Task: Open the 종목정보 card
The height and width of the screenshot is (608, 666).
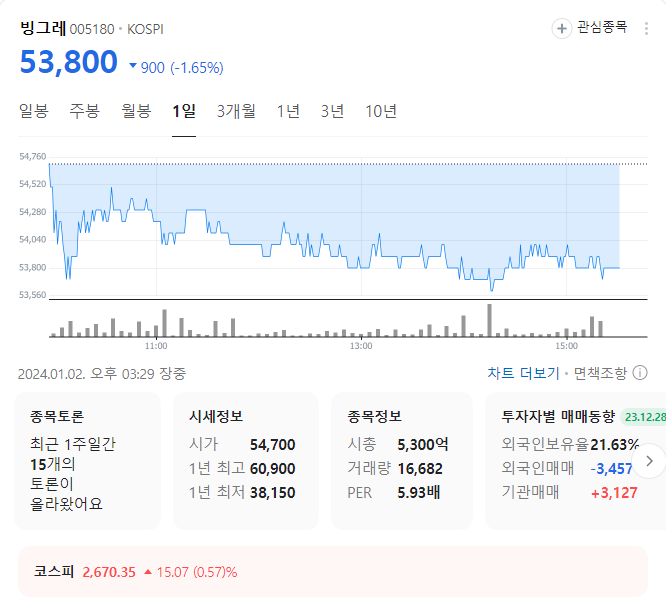Action: pos(402,461)
